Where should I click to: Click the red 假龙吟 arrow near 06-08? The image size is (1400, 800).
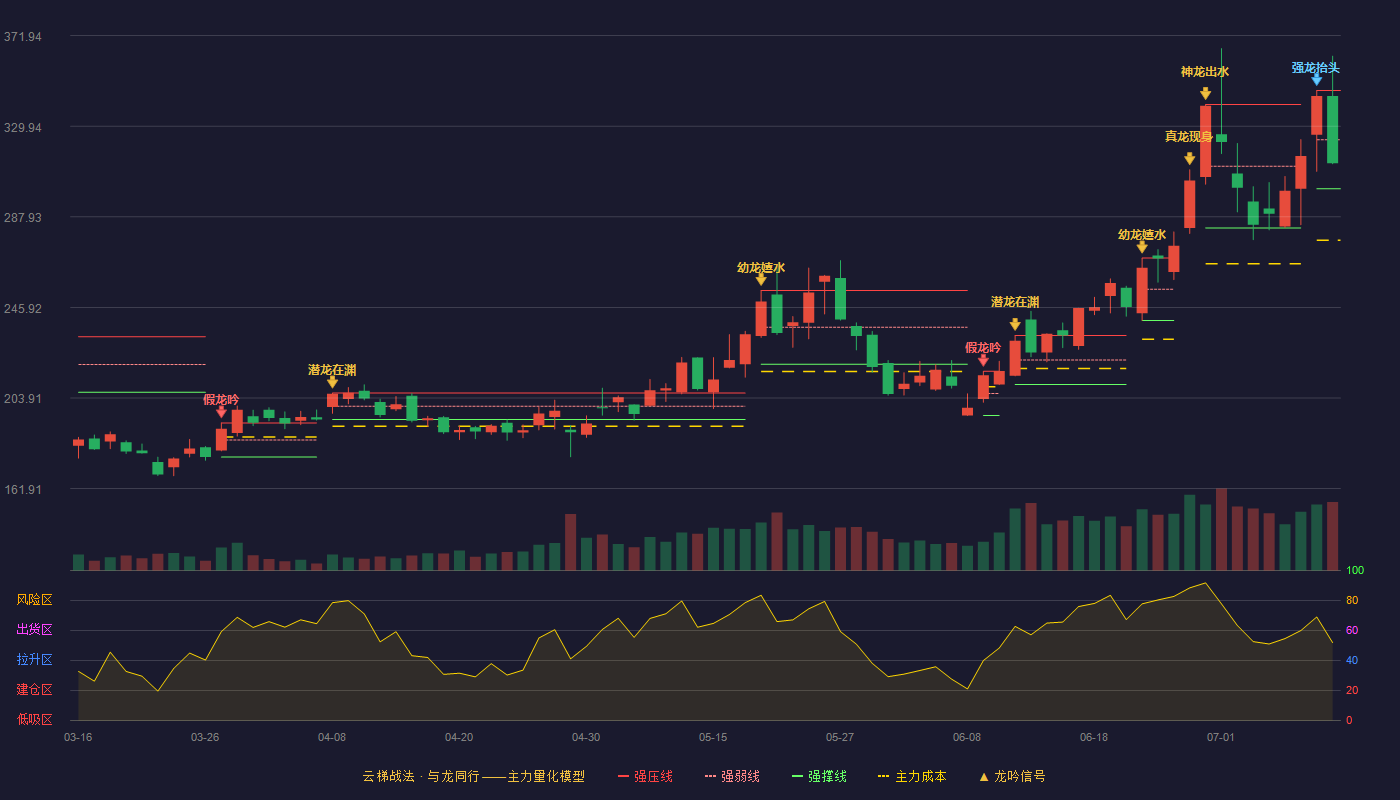pos(983,360)
